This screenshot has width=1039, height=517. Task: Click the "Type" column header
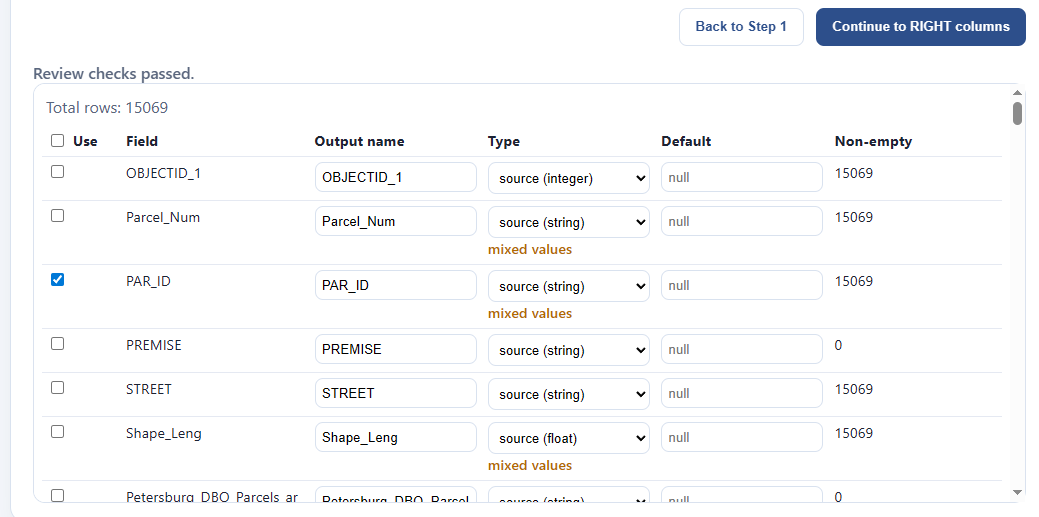point(504,141)
